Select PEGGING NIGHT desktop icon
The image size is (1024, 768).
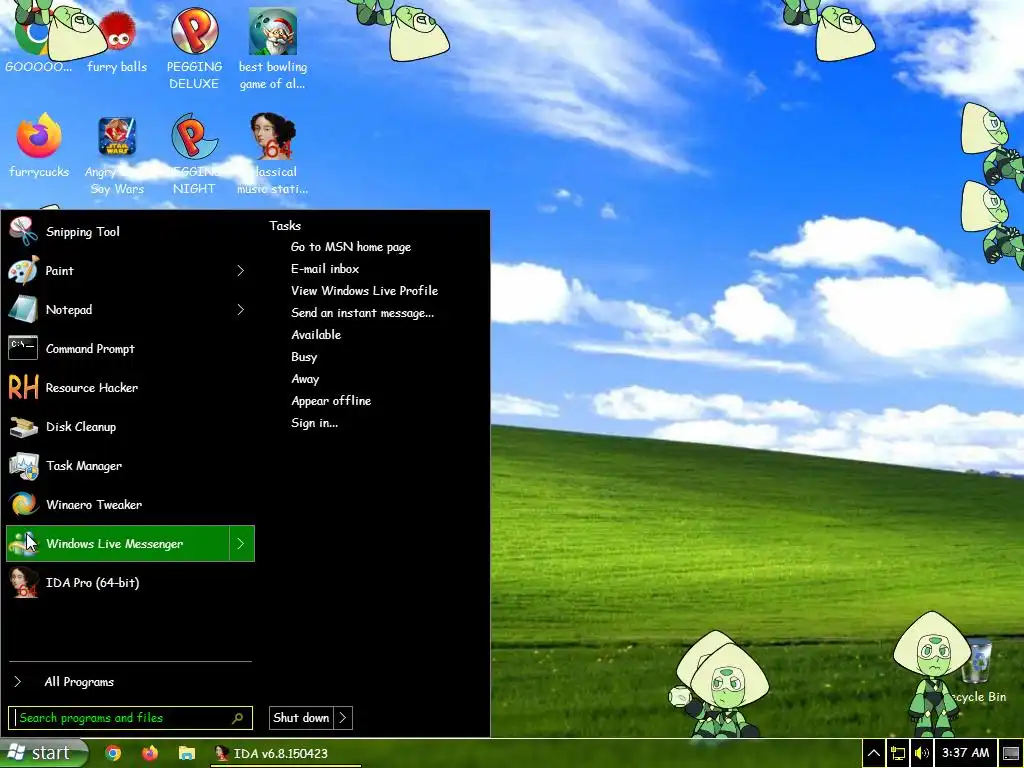pyautogui.click(x=194, y=155)
